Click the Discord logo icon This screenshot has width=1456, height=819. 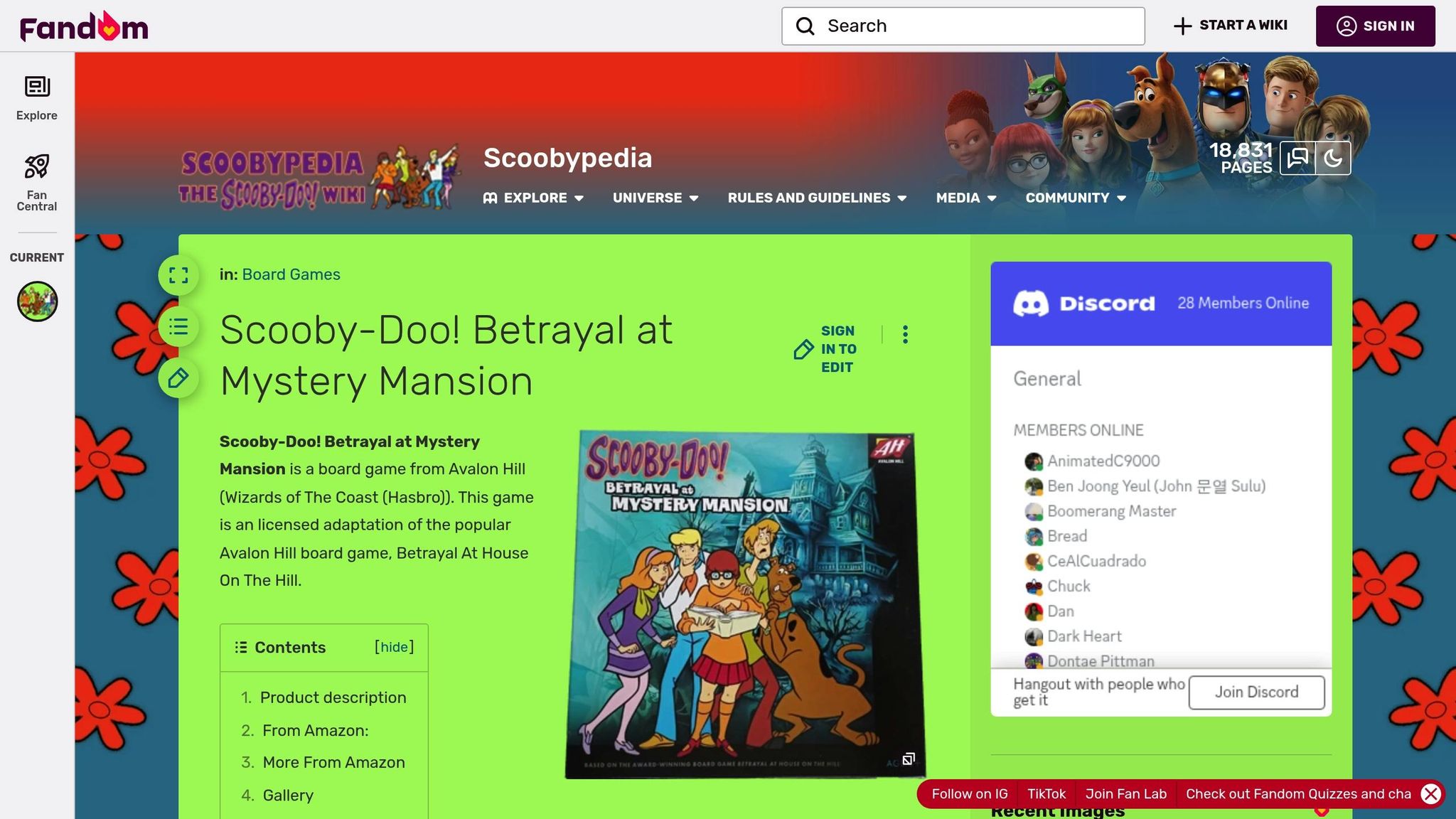(1030, 304)
